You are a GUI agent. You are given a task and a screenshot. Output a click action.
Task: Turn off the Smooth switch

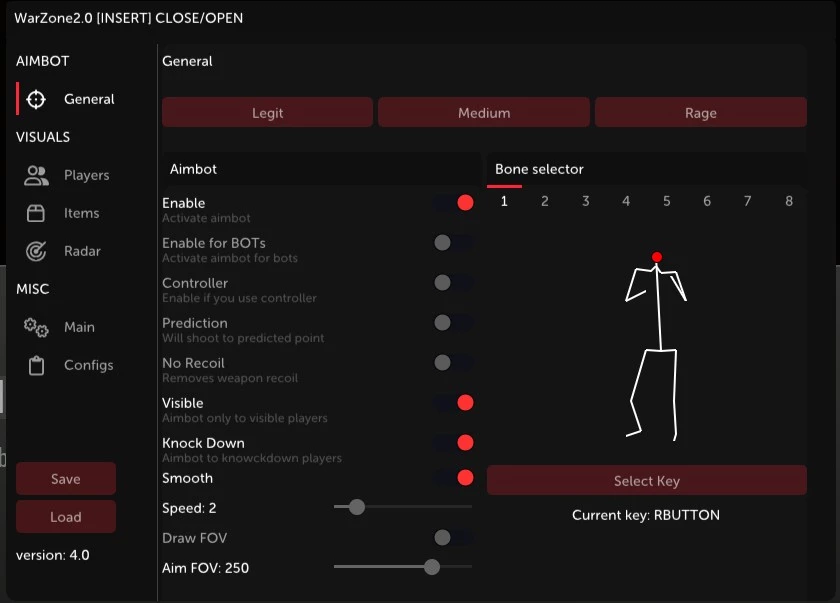click(454, 478)
